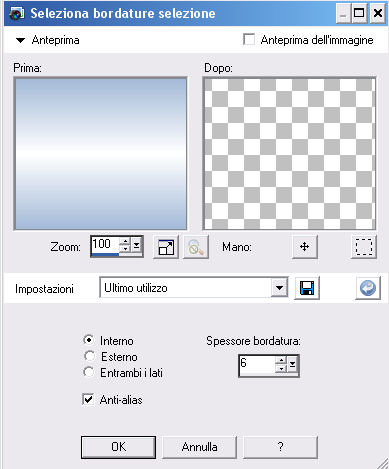Screen dimensions: 389x469
Task: Open the Spessore bordatura slider dropdown arrow
Action: point(292,365)
